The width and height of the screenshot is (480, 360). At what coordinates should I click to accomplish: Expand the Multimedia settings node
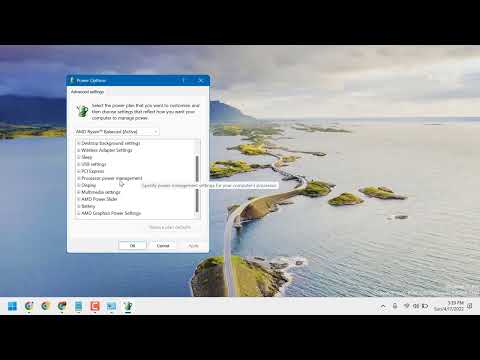pyautogui.click(x=79, y=192)
